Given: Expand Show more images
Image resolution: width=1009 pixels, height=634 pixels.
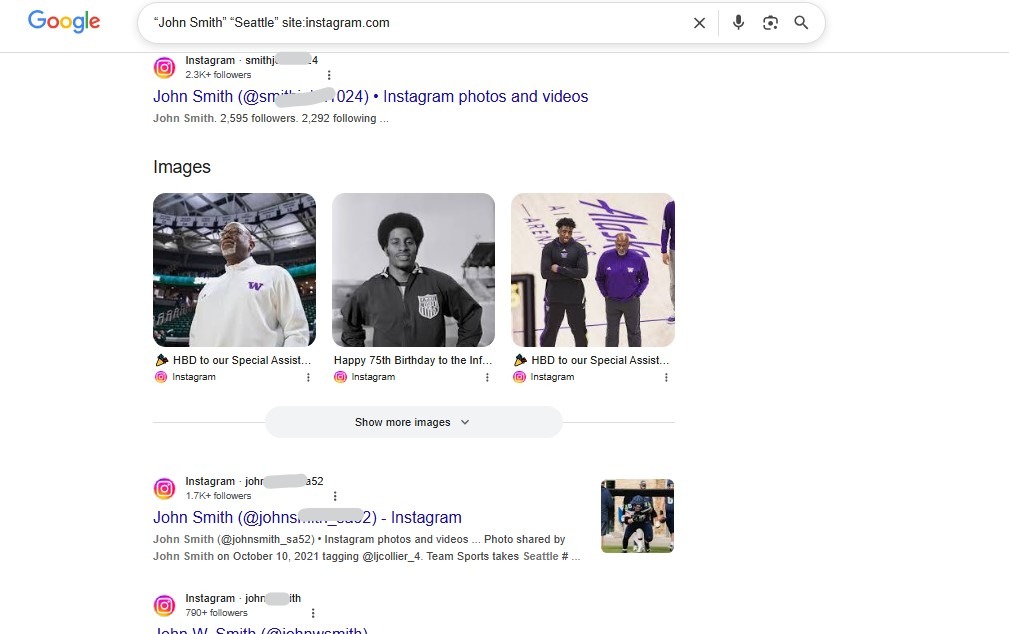Looking at the screenshot, I should [x=412, y=422].
